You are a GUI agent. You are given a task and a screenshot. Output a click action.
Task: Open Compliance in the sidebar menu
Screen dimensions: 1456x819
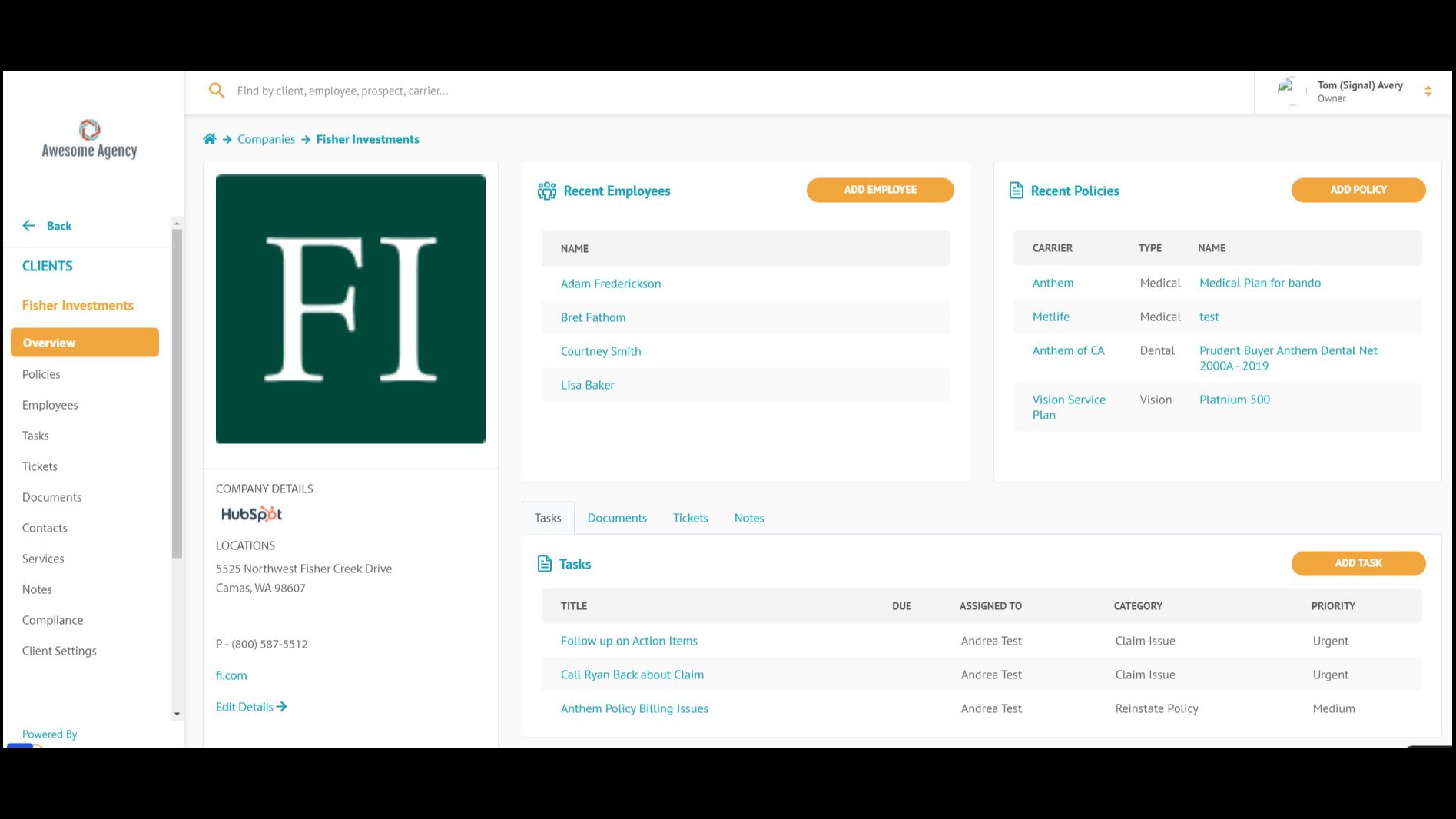[52, 620]
